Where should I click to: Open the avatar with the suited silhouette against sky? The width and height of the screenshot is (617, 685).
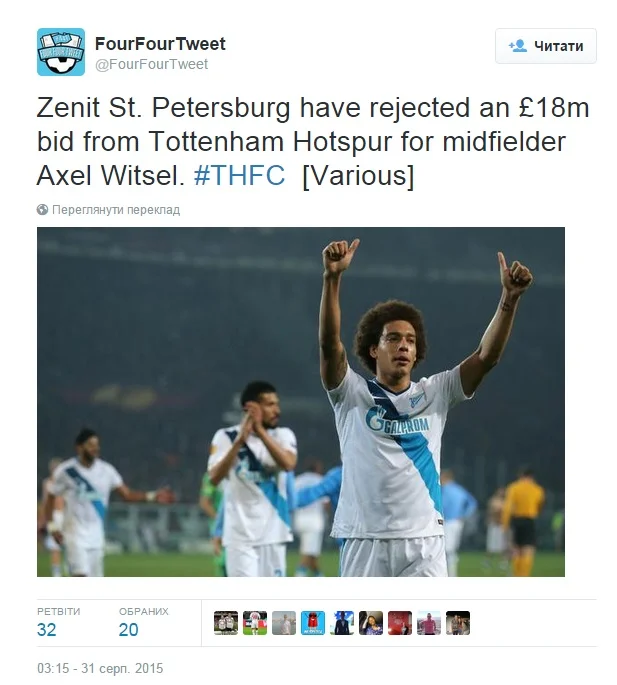[342, 623]
